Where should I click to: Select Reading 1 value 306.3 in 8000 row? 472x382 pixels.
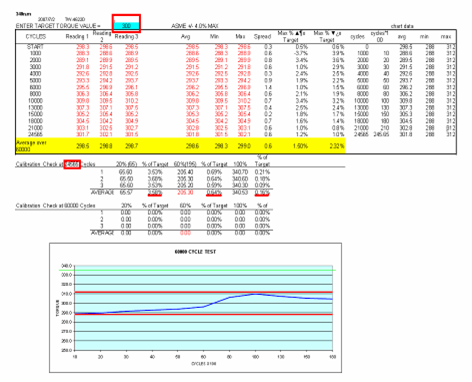[82, 94]
